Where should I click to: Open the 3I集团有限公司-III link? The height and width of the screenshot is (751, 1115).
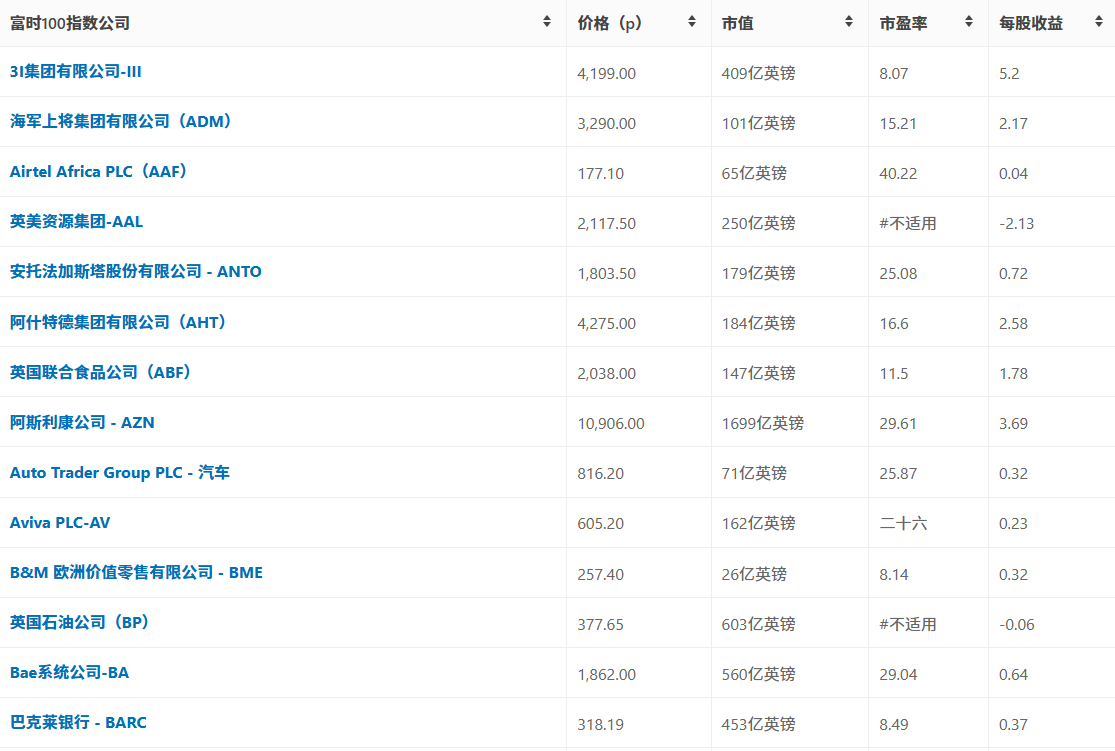pyautogui.click(x=75, y=72)
